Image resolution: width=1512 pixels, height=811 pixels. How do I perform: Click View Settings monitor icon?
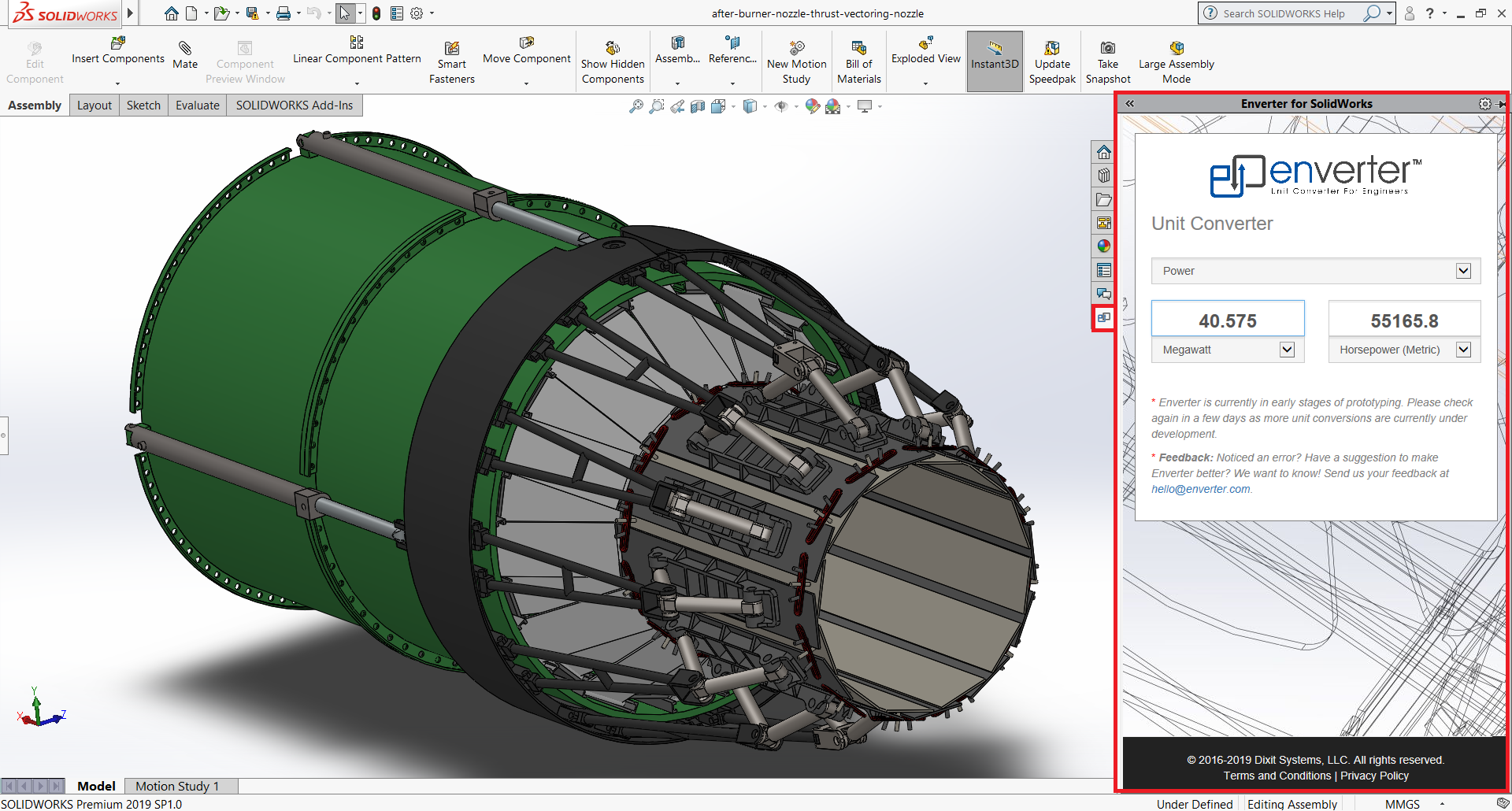[x=865, y=106]
